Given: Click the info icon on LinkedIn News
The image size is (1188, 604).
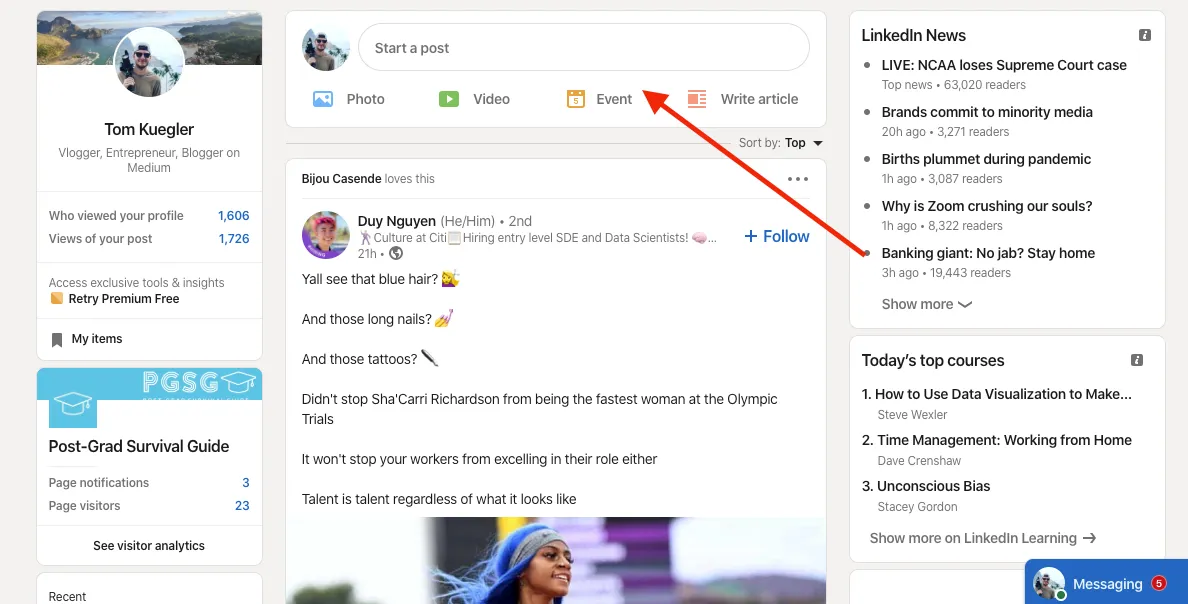Looking at the screenshot, I should (x=1144, y=34).
